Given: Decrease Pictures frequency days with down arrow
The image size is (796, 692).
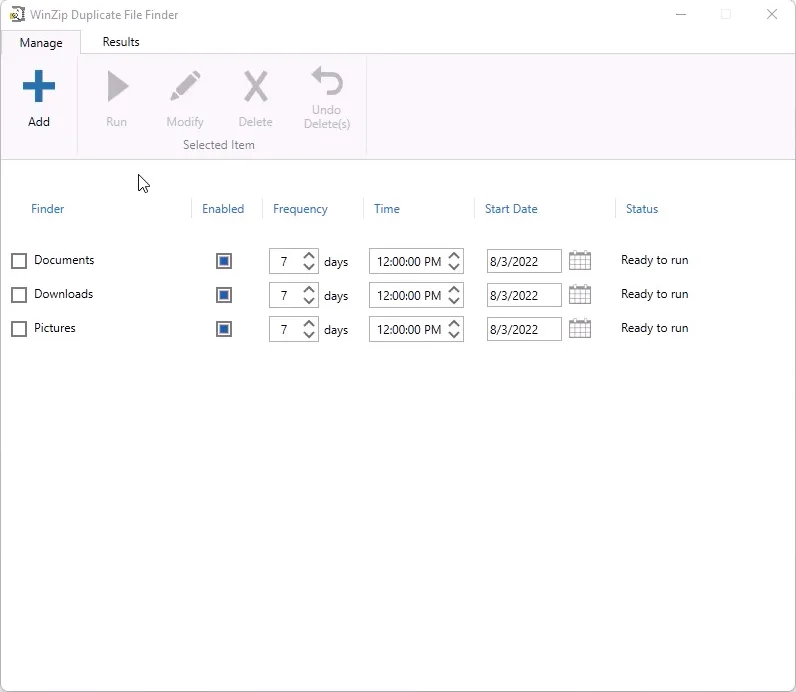Looking at the screenshot, I should [x=309, y=335].
